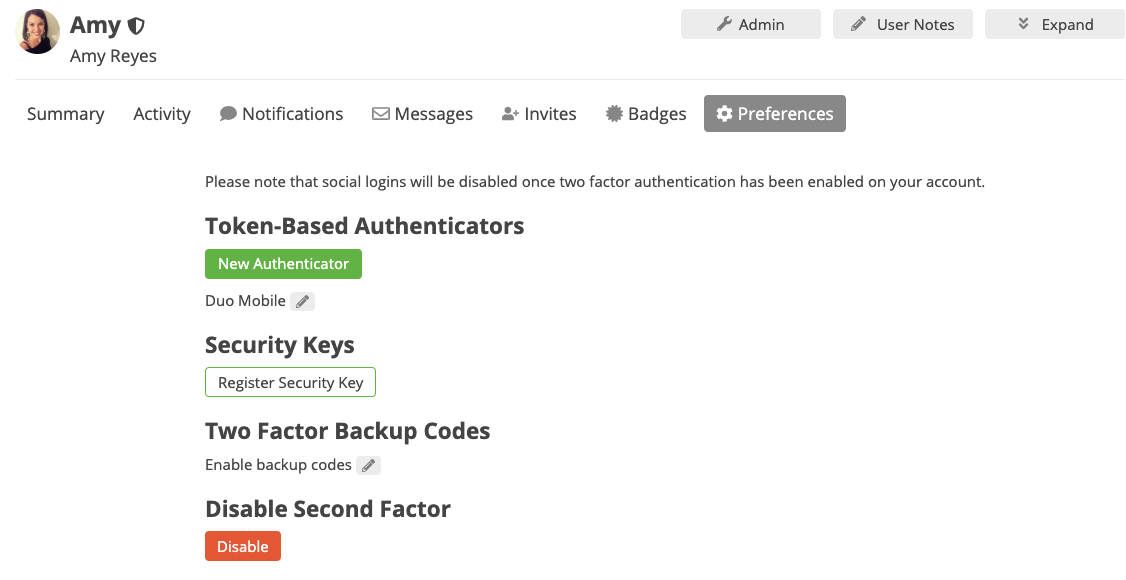Click the speech bubble icon next to Notifications
The height and width of the screenshot is (580, 1126).
click(x=228, y=113)
